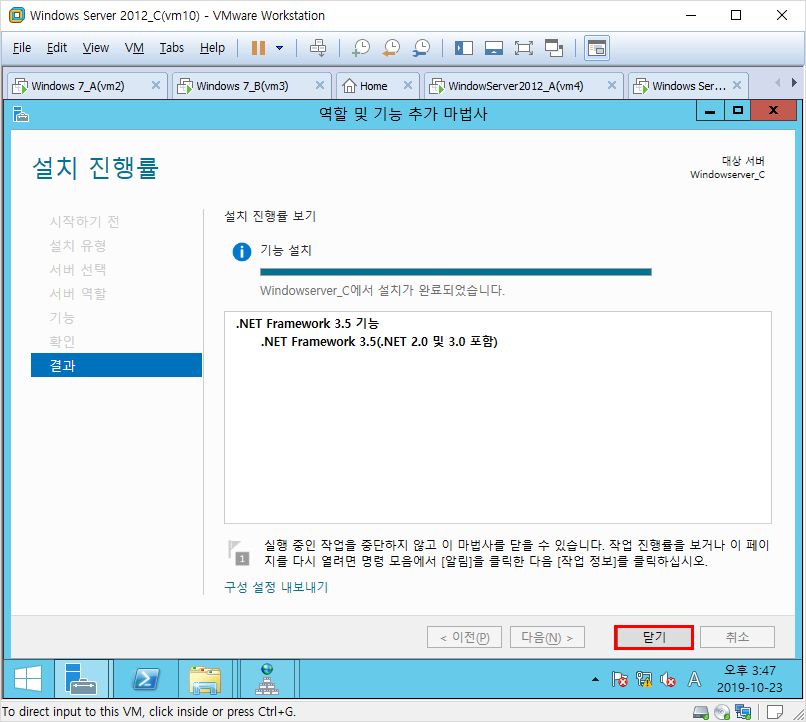Open Server Manager from the taskbar
This screenshot has width=806, height=722.
(x=81, y=679)
